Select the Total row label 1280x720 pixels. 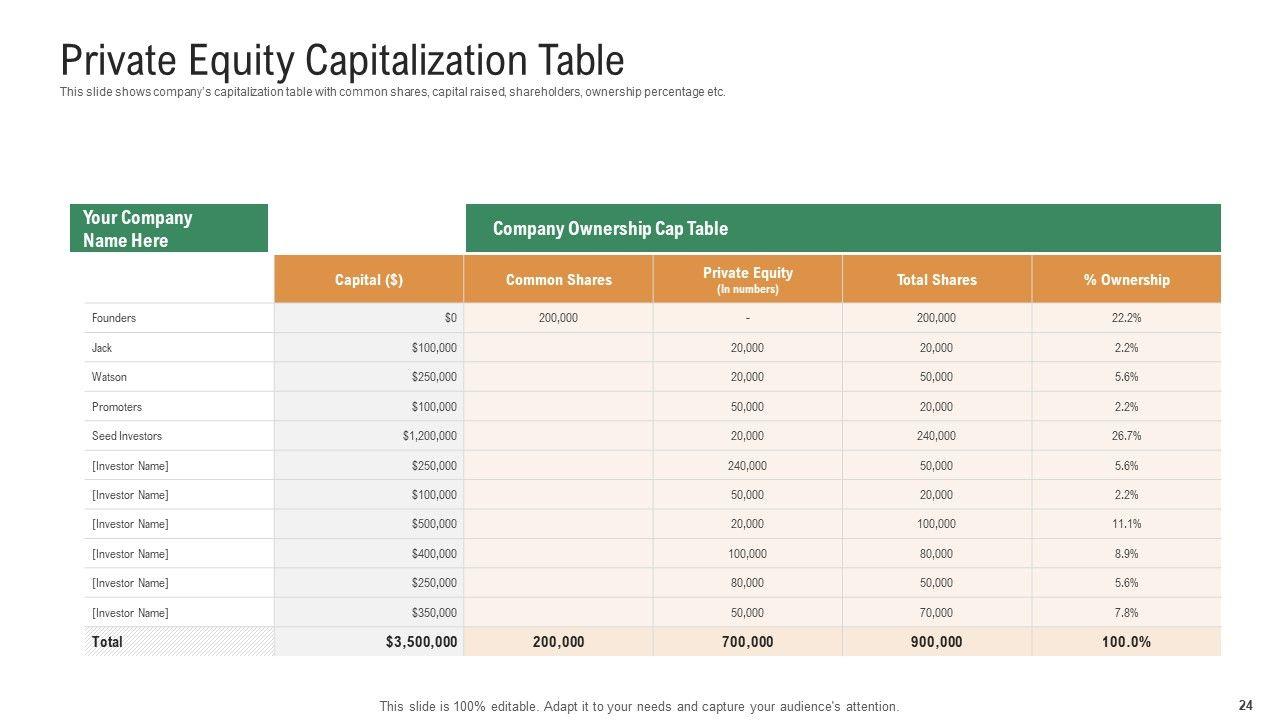[107, 642]
